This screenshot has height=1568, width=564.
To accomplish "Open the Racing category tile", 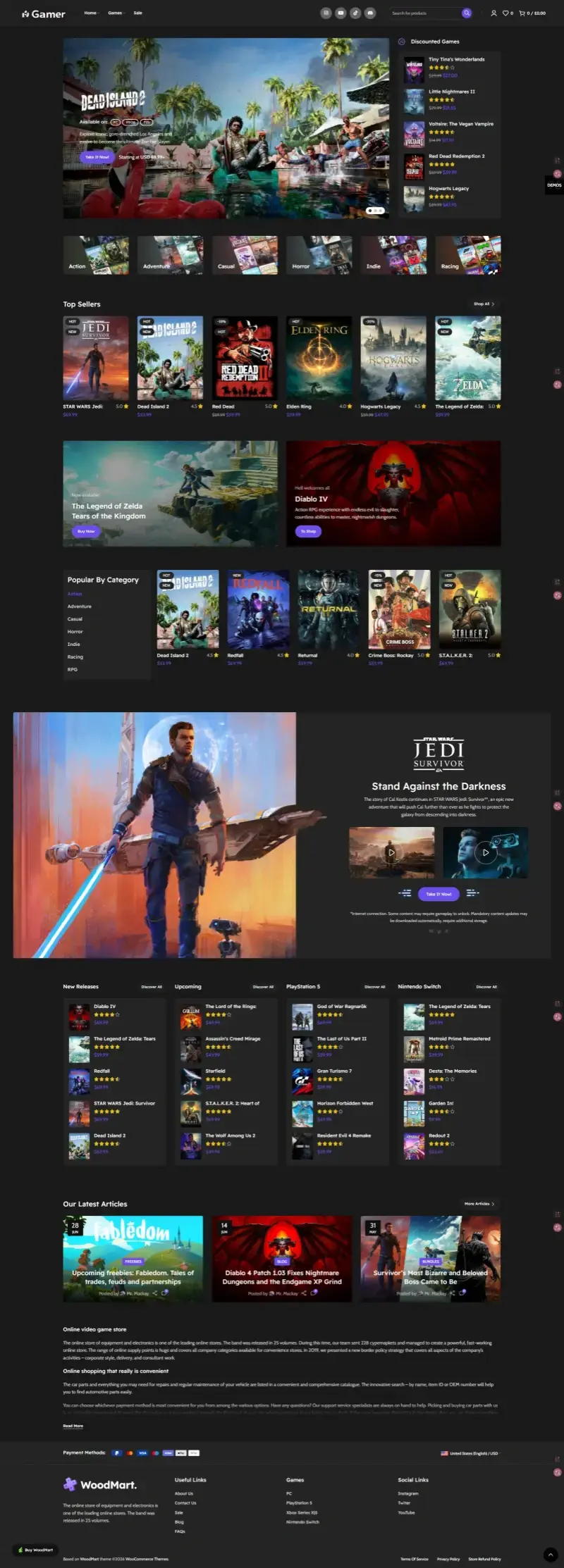I will coord(468,255).
